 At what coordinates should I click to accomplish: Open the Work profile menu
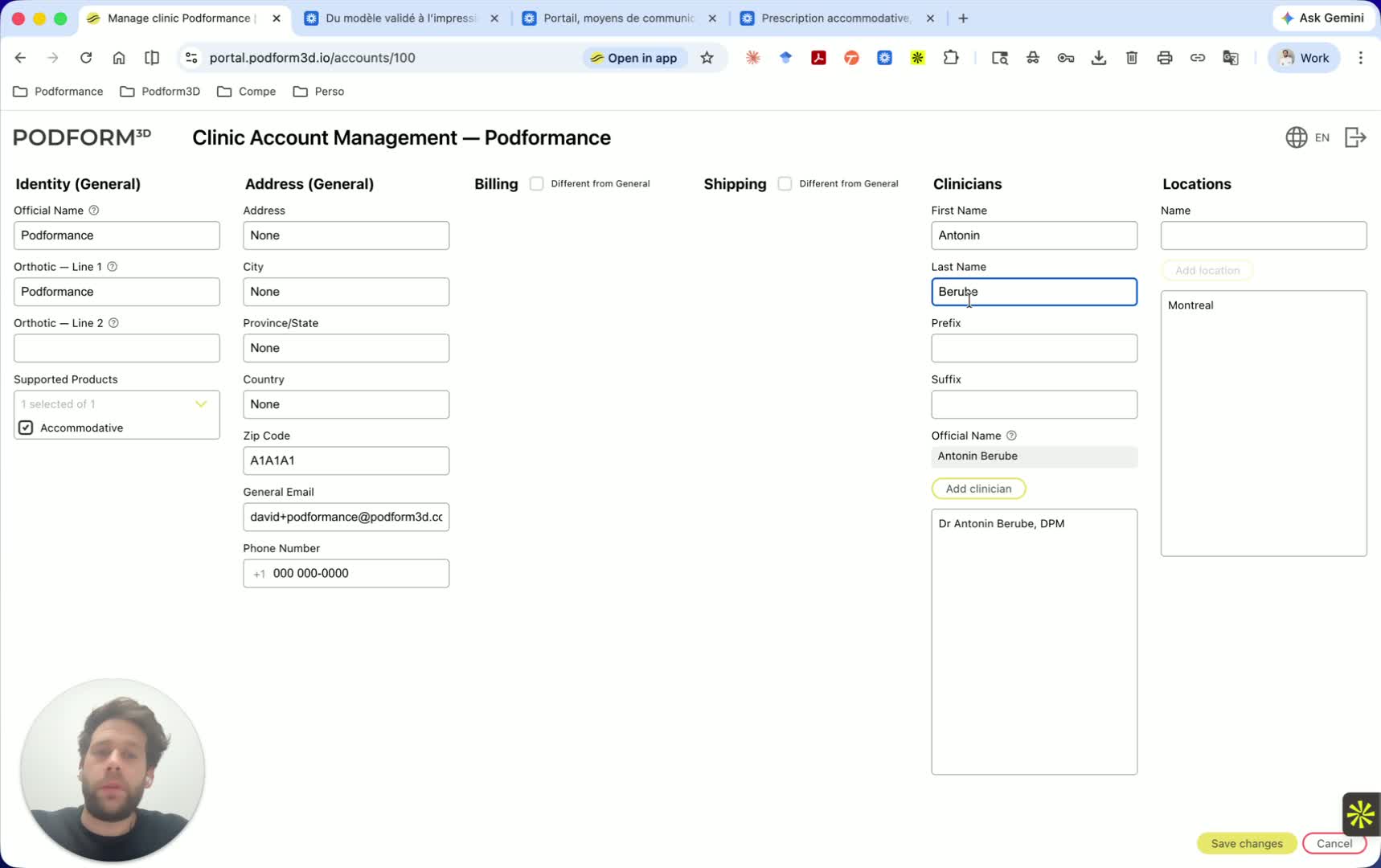(1304, 58)
